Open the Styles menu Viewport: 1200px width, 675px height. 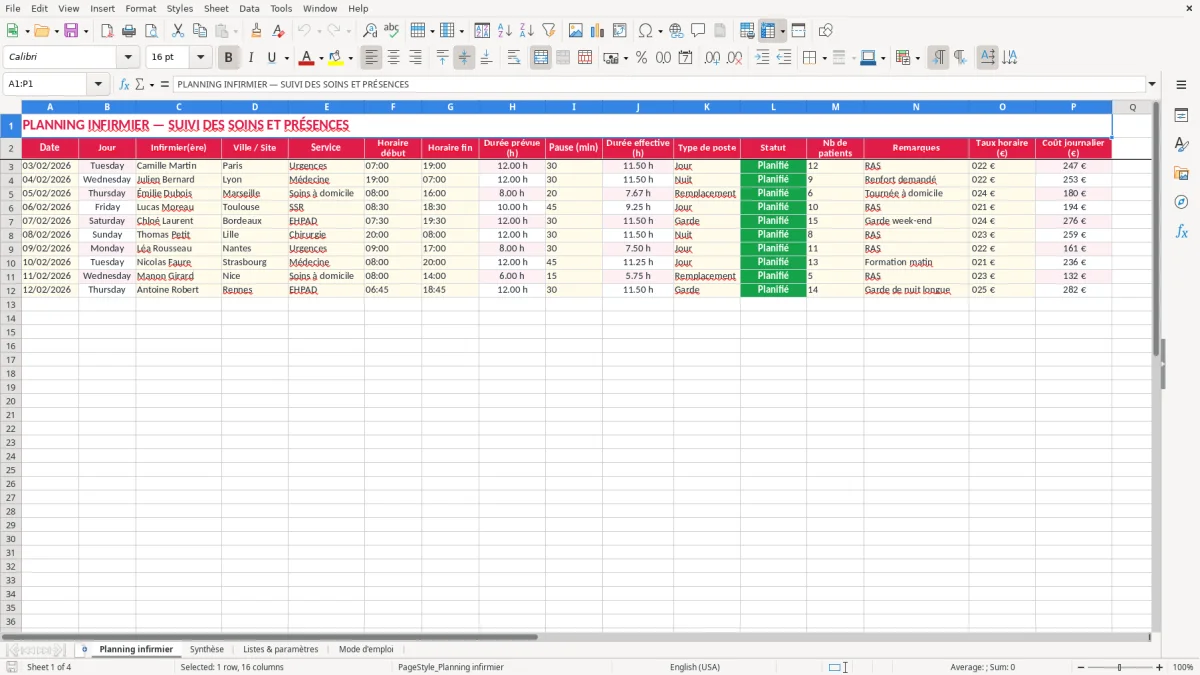(180, 8)
